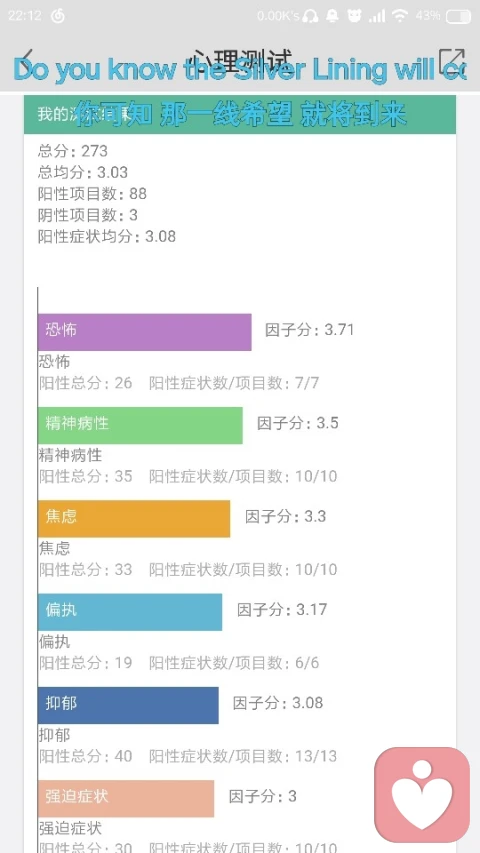The height and width of the screenshot is (853, 480).
Task: Tap the 因子分: 3.71 label
Action: (310, 330)
